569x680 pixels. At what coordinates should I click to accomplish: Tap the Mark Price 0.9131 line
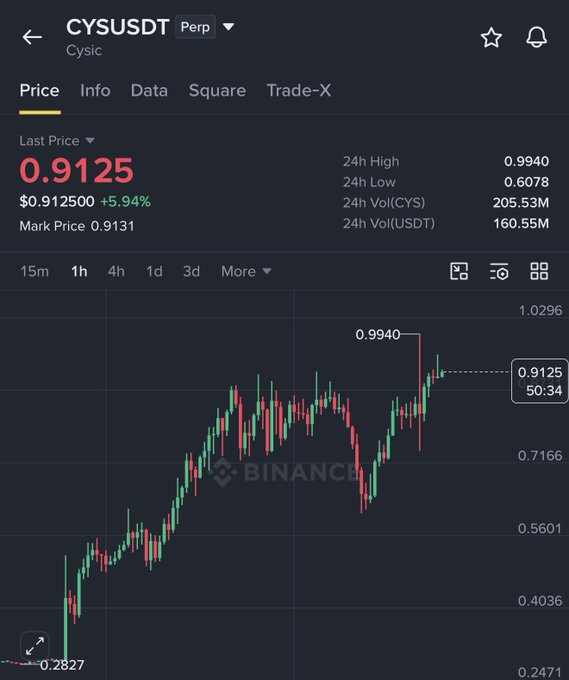pyautogui.click(x=77, y=226)
